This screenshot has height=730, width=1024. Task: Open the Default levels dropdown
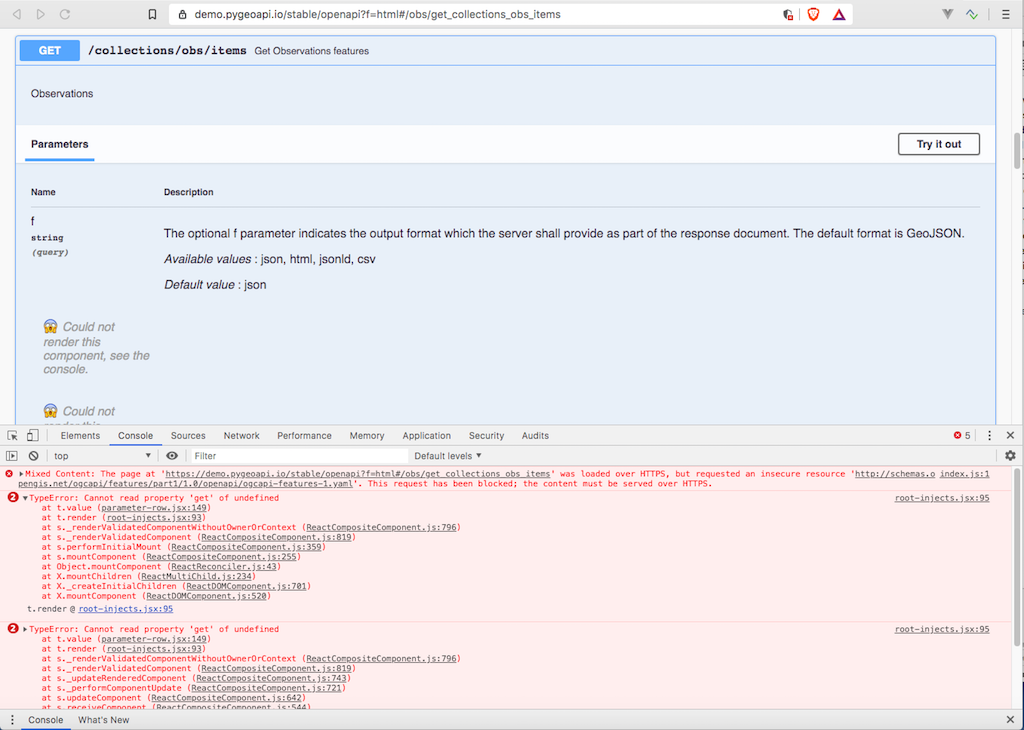[x=448, y=456]
